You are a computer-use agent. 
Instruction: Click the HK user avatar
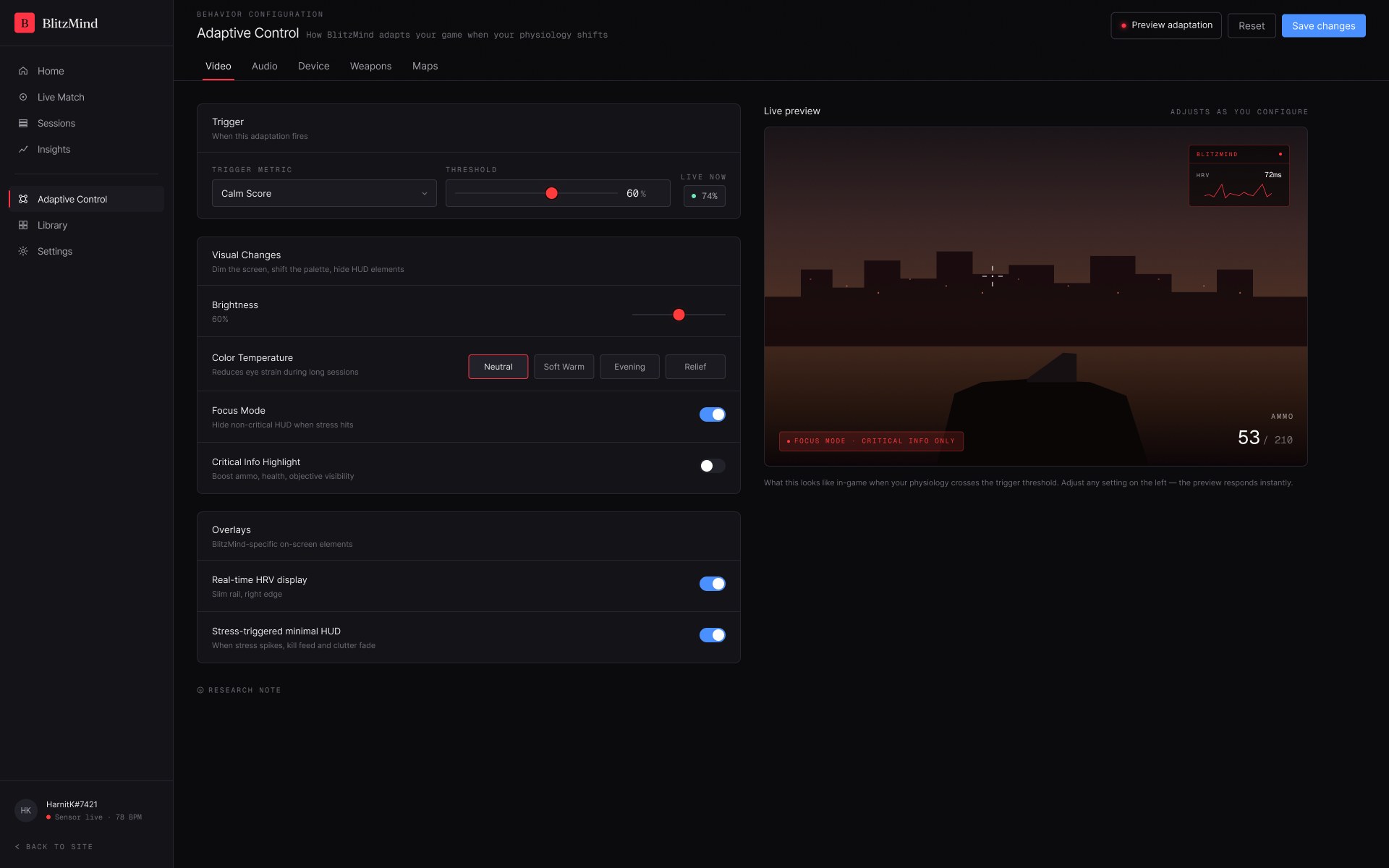click(26, 810)
